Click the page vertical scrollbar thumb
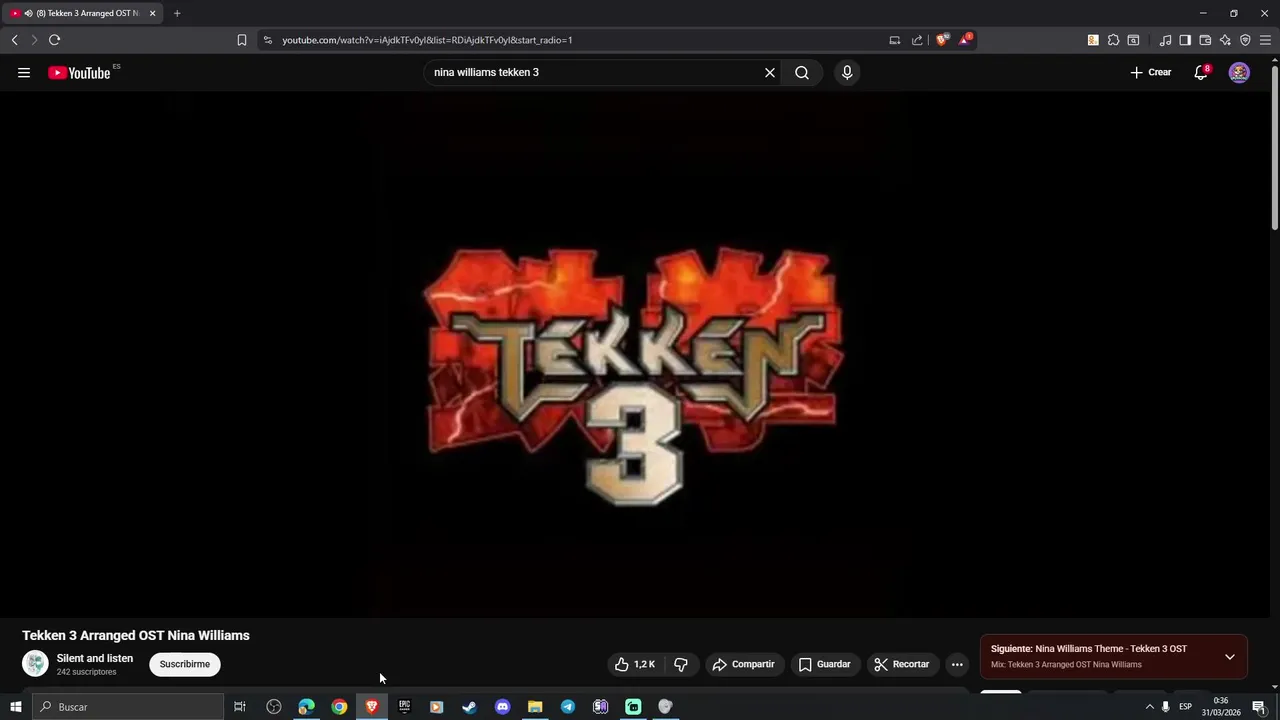 click(1274, 147)
